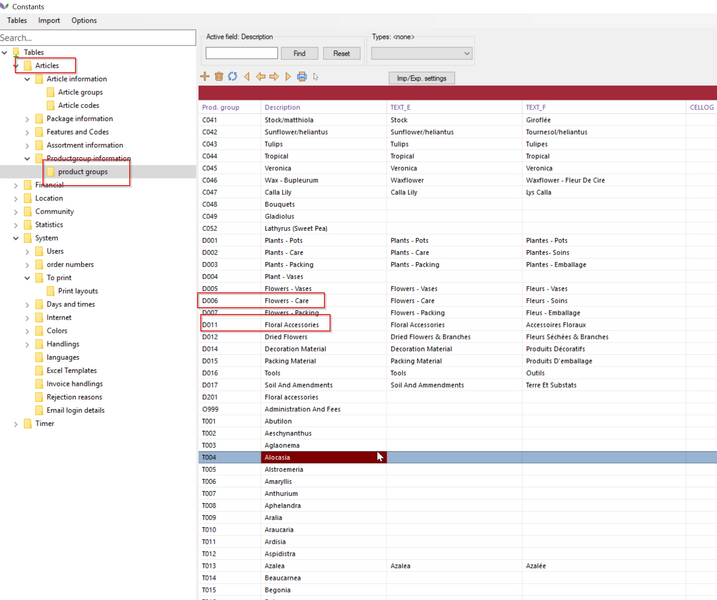Expand the Timer tree node
Screen dimensions: 717x600
pos(16,424)
